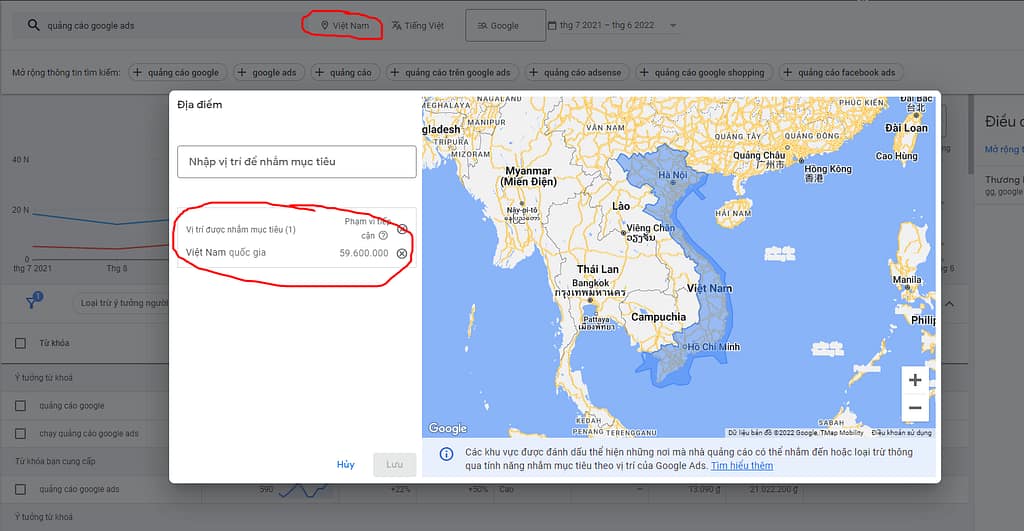The height and width of the screenshot is (531, 1024).
Task: Tick checkbox for 'chạy quảng cáo google ads'
Action: 21,434
